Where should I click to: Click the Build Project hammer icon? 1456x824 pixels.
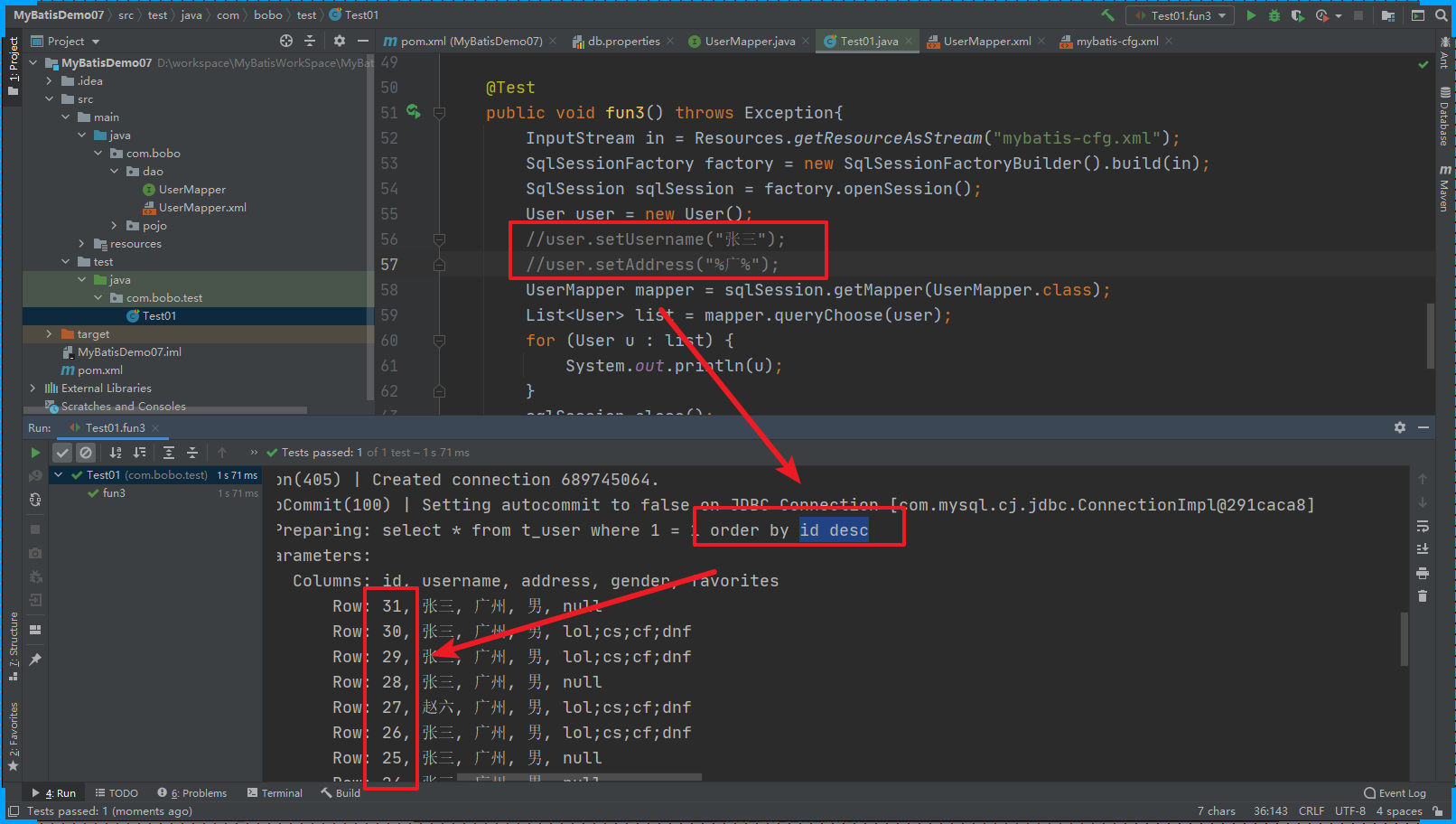(1107, 15)
